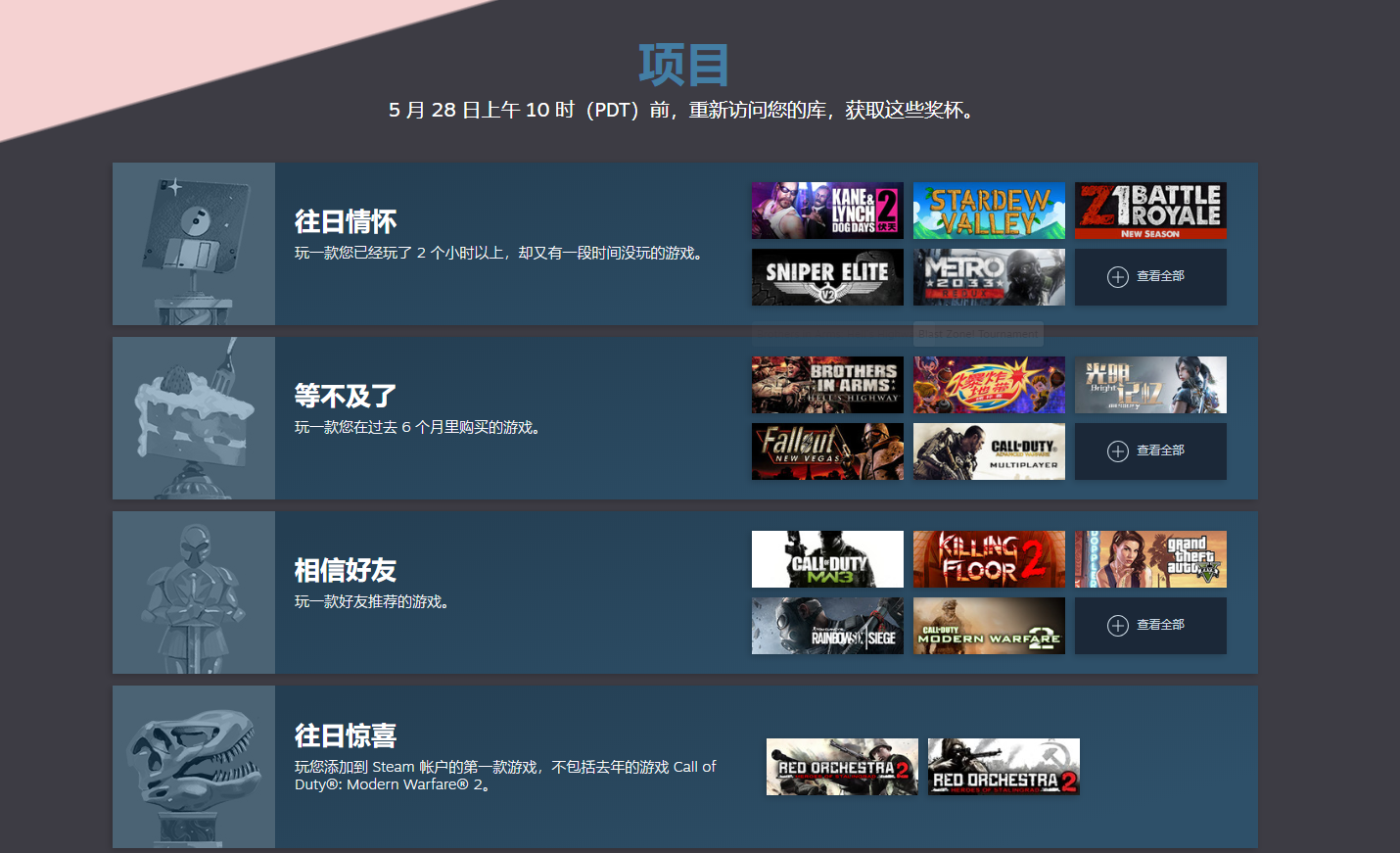The height and width of the screenshot is (853, 1400).
Task: Select the 等不及了 trophy title
Action: pyautogui.click(x=346, y=397)
